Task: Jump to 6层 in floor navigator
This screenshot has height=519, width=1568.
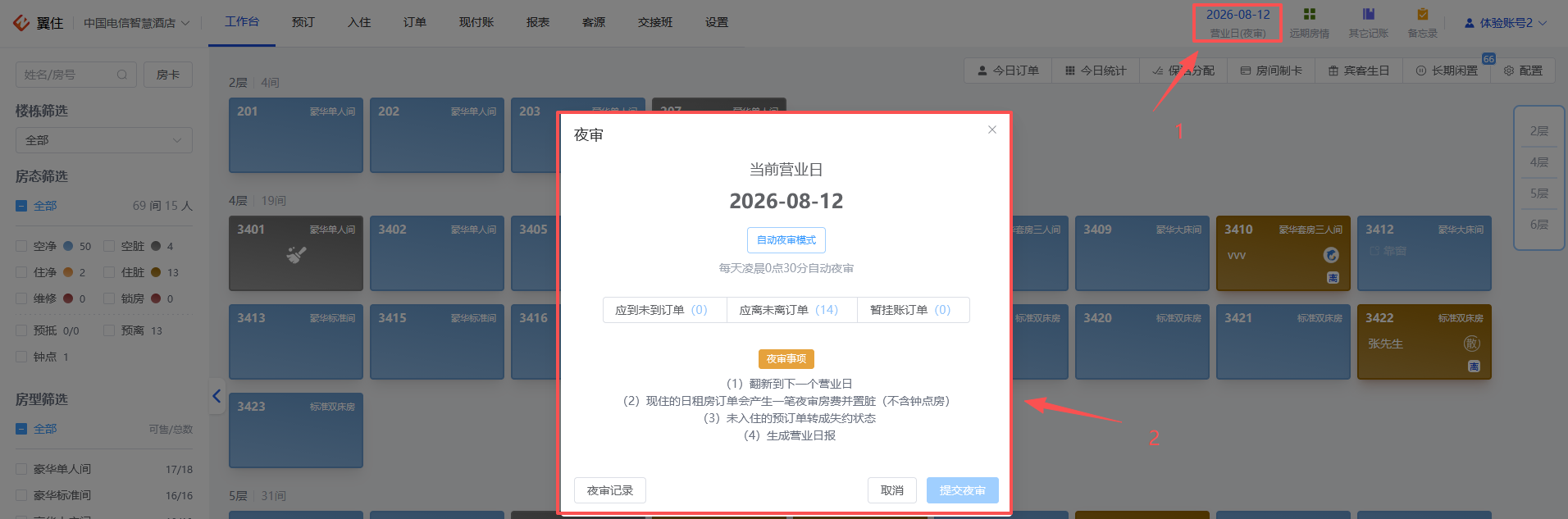Action: click(x=1539, y=225)
